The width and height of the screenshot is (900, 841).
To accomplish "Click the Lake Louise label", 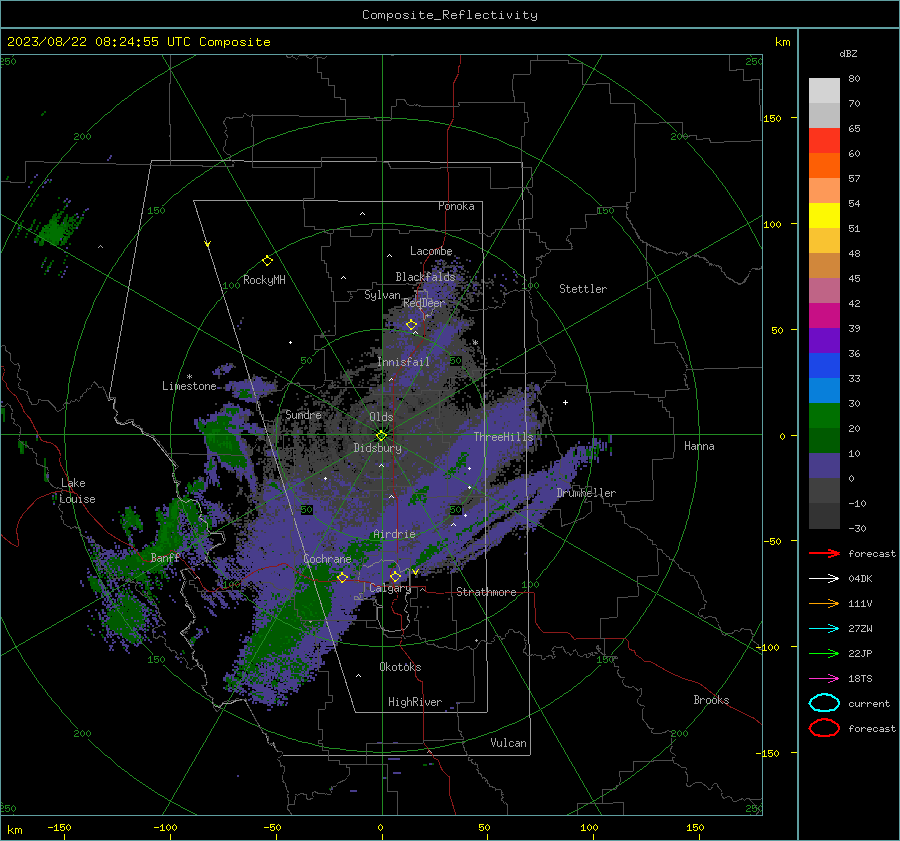I will (x=77, y=491).
